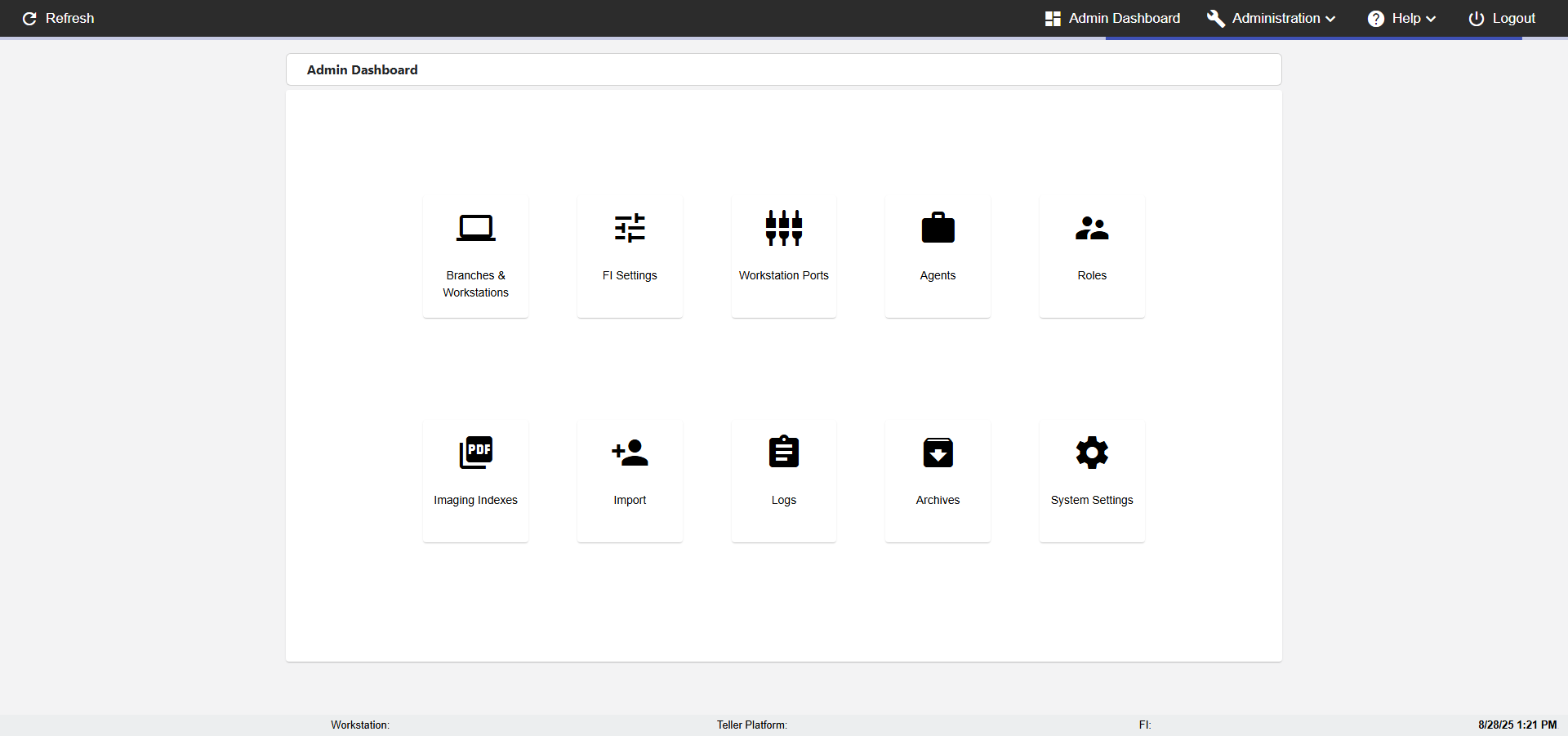Image resolution: width=1568 pixels, height=736 pixels.
Task: Click the 8/28/25 1:21 PM timestamp
Action: click(1517, 725)
